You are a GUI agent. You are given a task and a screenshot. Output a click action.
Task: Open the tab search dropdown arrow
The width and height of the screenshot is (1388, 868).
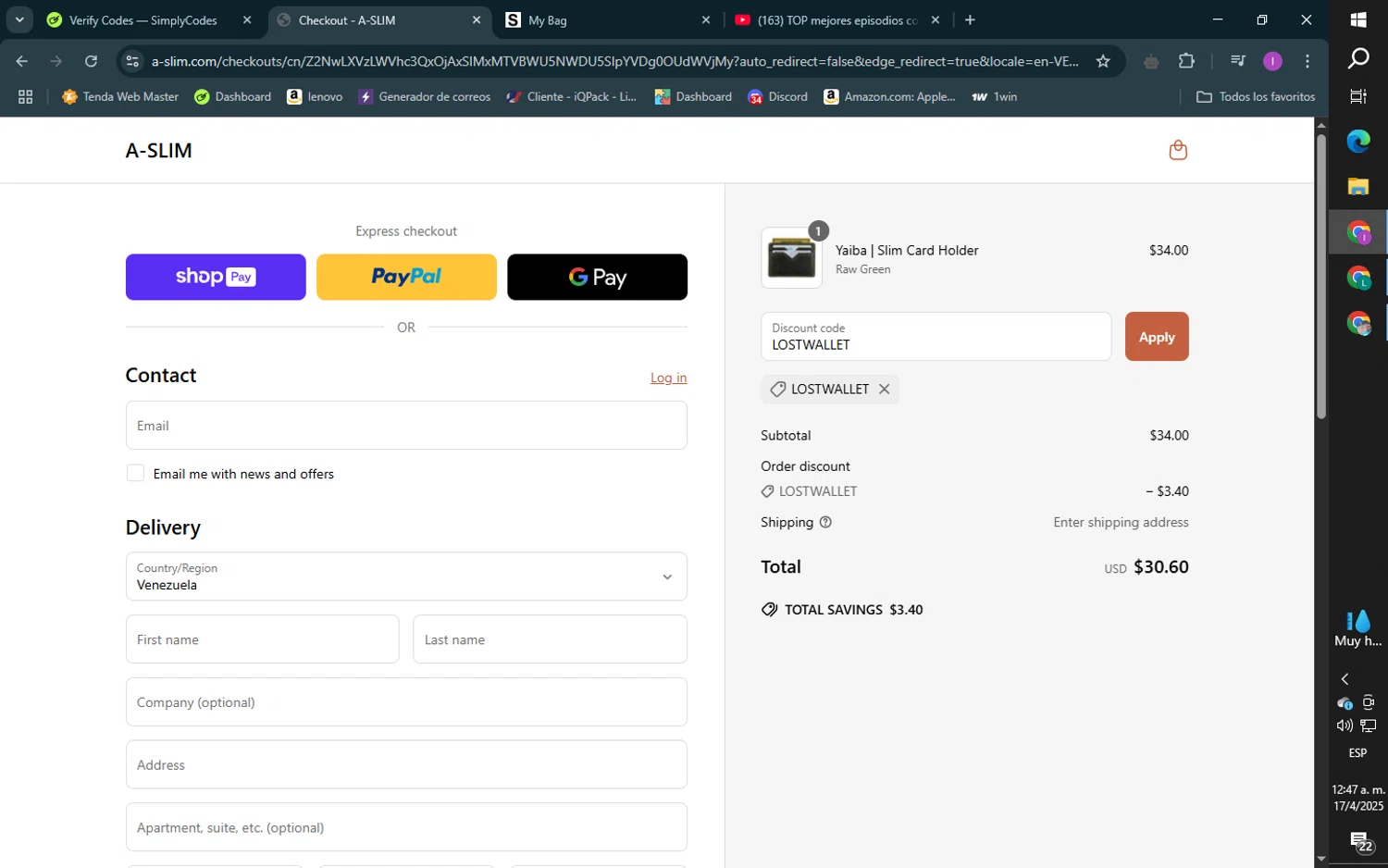19,19
